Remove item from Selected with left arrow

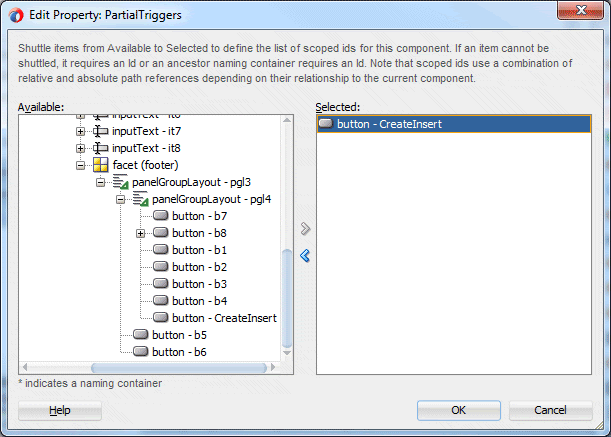pos(305,256)
